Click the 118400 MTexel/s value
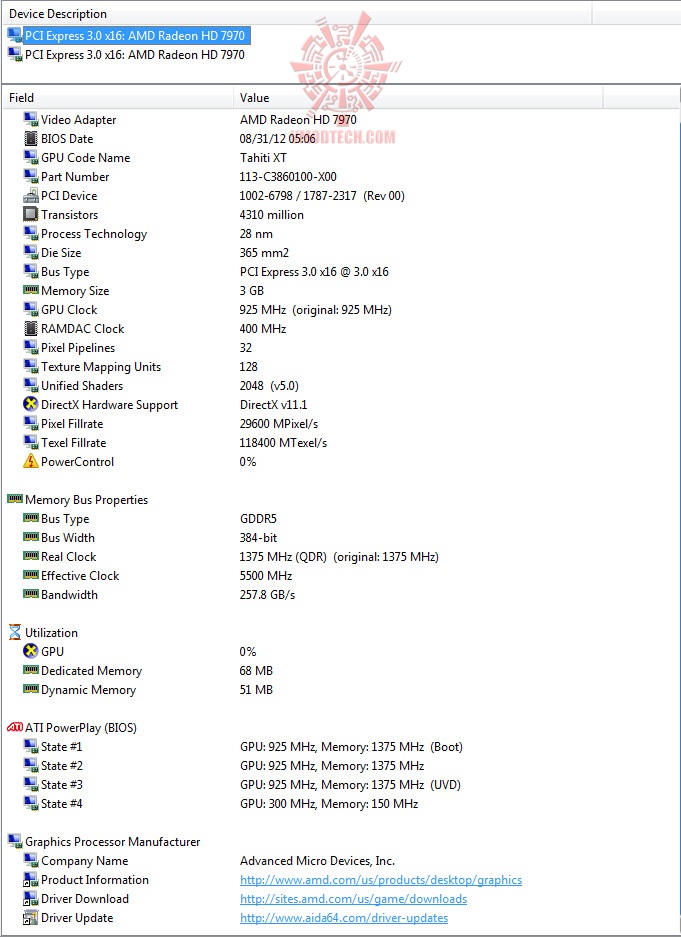 [x=284, y=443]
